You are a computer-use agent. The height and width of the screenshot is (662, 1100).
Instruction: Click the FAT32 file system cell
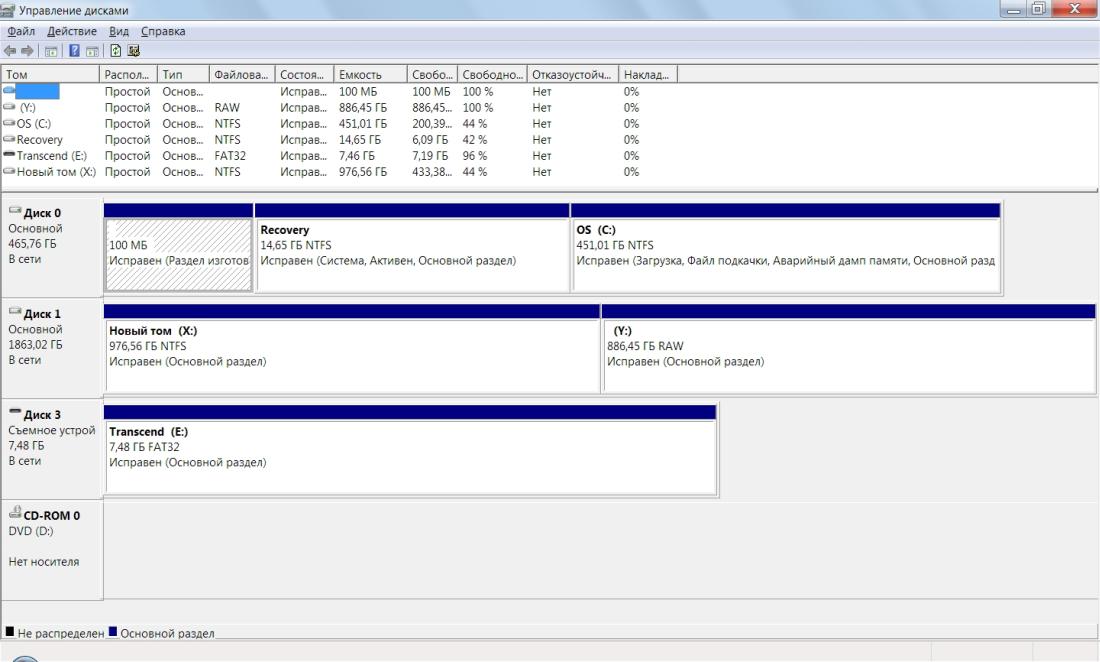(230, 156)
